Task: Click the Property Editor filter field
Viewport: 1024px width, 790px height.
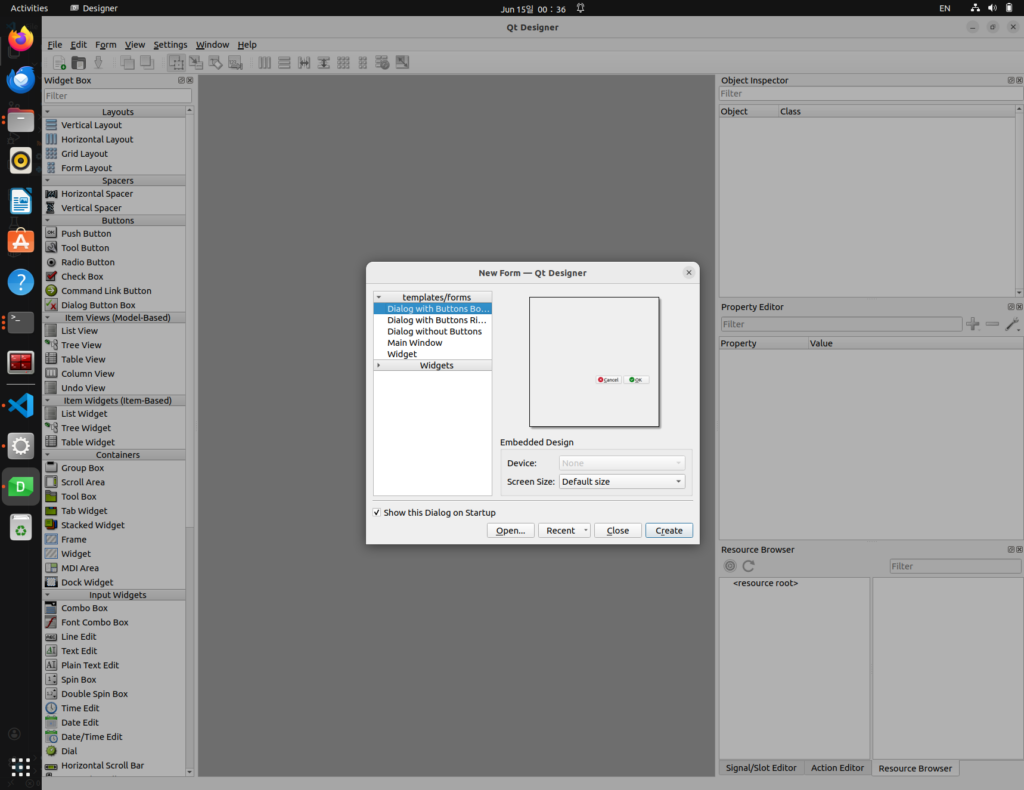Action: click(x=840, y=324)
